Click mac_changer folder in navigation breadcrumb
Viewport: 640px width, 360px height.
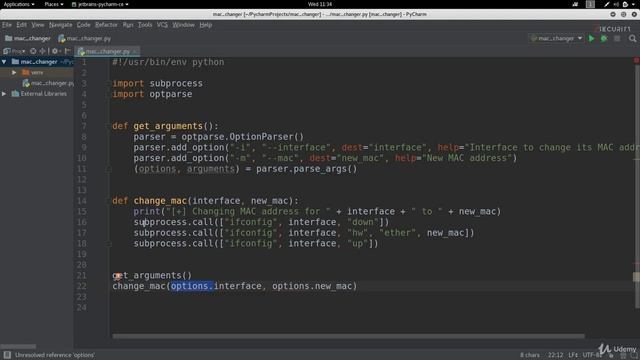click(28, 38)
